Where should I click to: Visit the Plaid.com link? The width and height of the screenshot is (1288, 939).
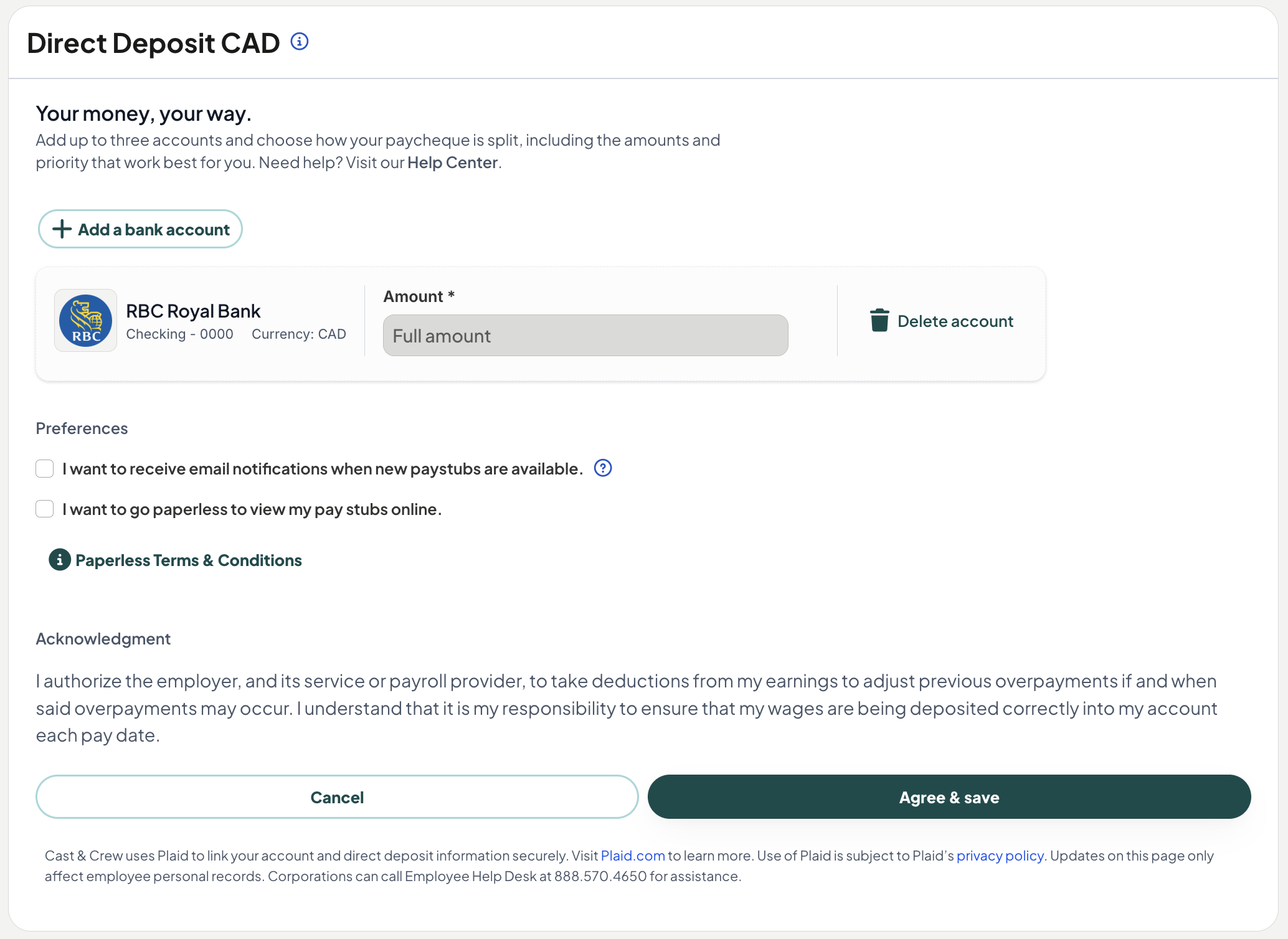tap(633, 856)
